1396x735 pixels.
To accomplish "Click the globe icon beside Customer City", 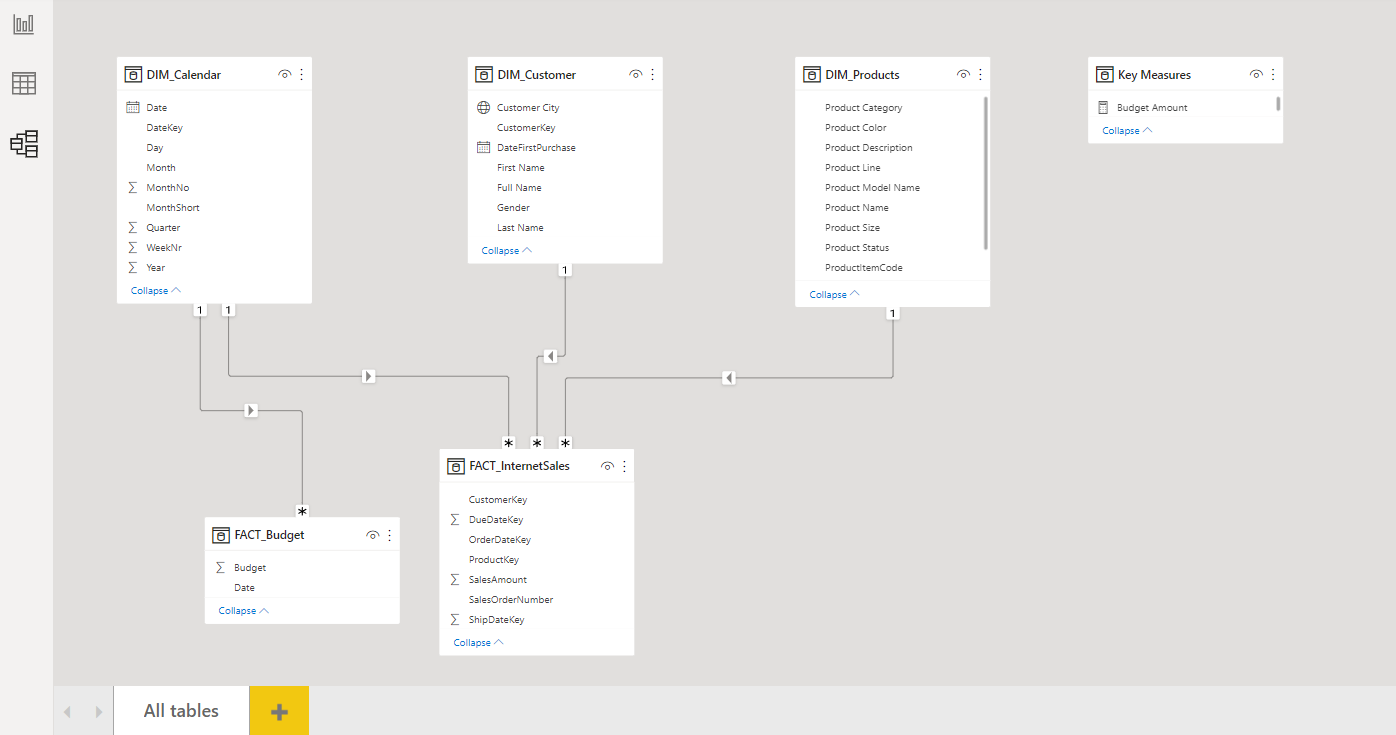I will 483,107.
